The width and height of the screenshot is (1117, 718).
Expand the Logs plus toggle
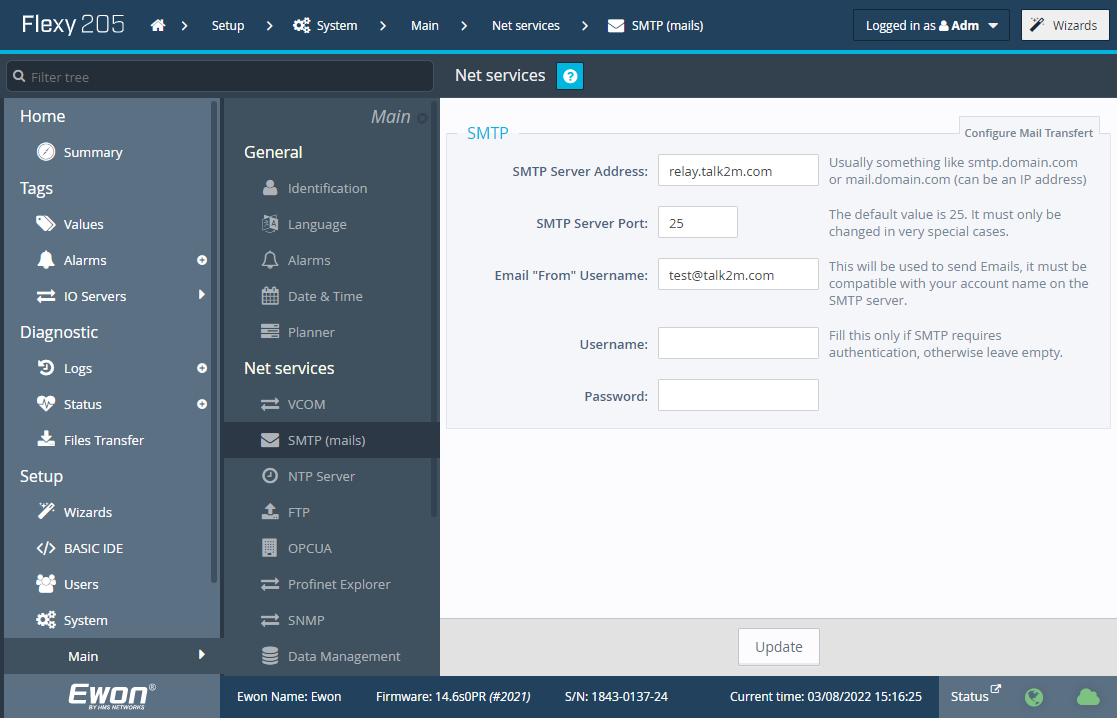point(202,368)
